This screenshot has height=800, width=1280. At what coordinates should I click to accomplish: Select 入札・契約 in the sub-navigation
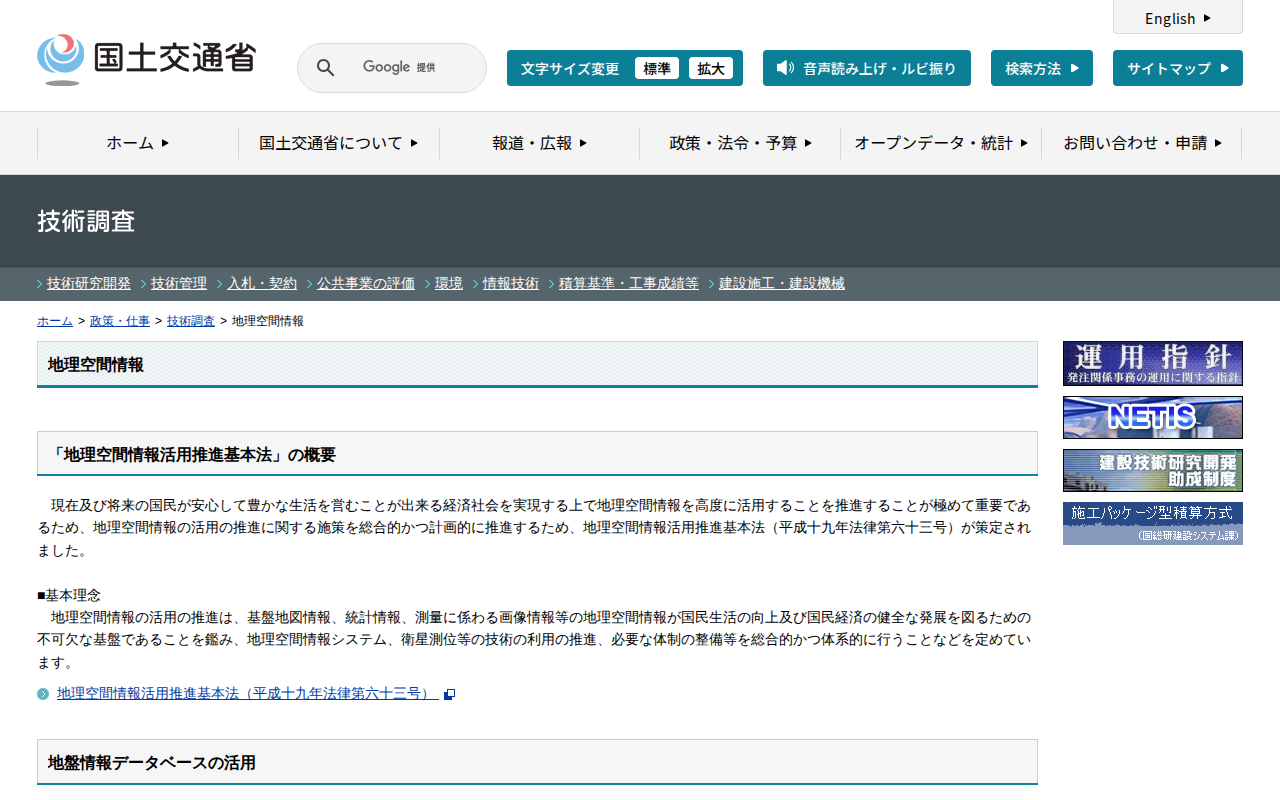[x=261, y=283]
